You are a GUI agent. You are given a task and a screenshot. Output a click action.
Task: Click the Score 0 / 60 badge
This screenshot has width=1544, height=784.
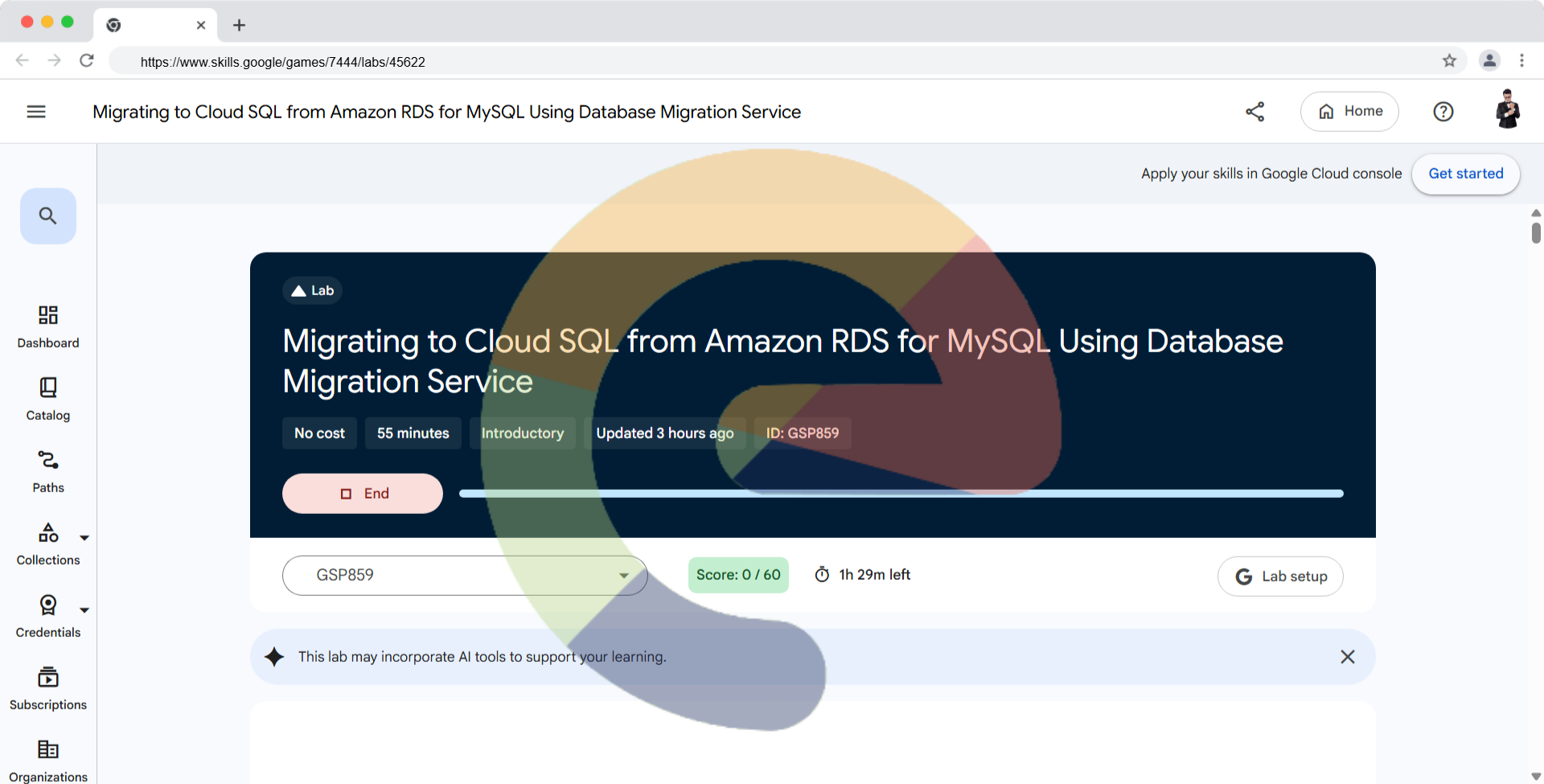[x=738, y=575]
